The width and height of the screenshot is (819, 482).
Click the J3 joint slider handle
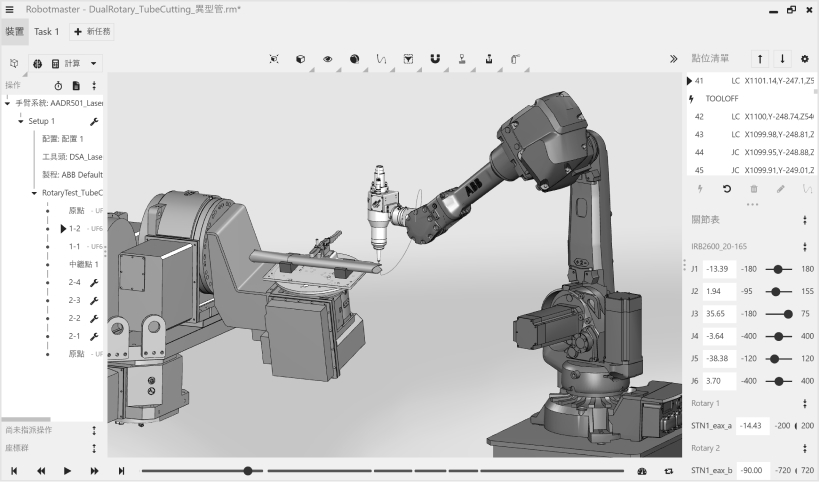(x=787, y=313)
